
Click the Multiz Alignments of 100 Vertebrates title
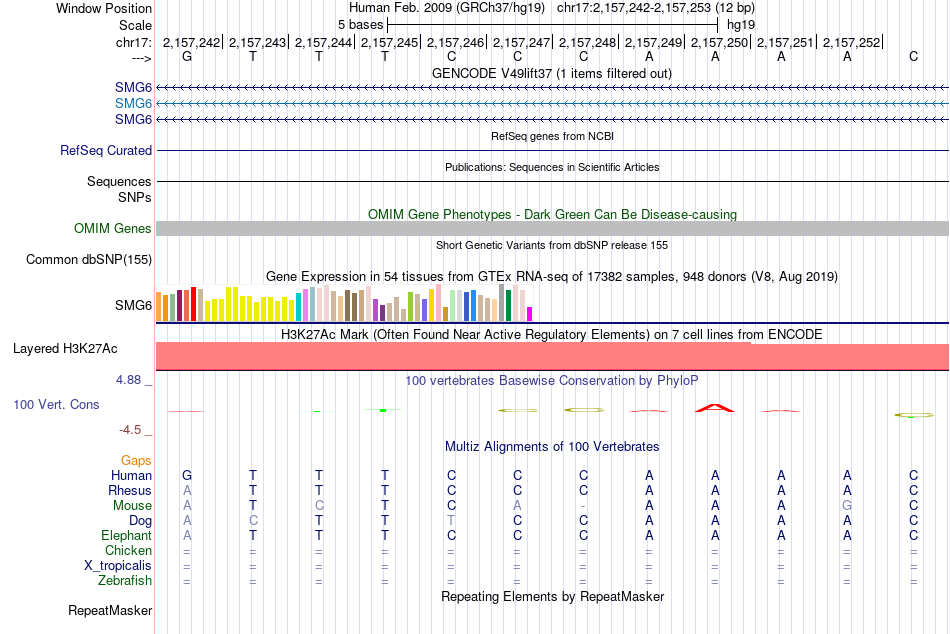point(552,447)
